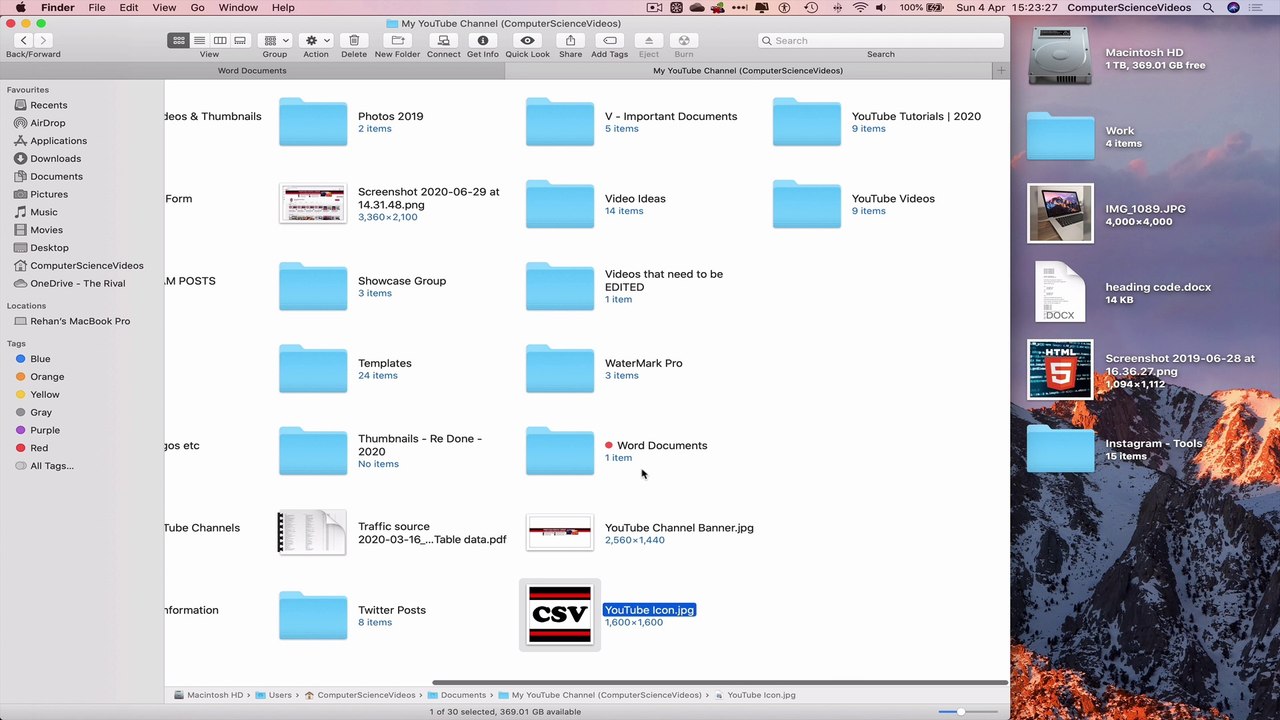Open Applications in the sidebar
The height and width of the screenshot is (720, 1280).
coord(59,141)
